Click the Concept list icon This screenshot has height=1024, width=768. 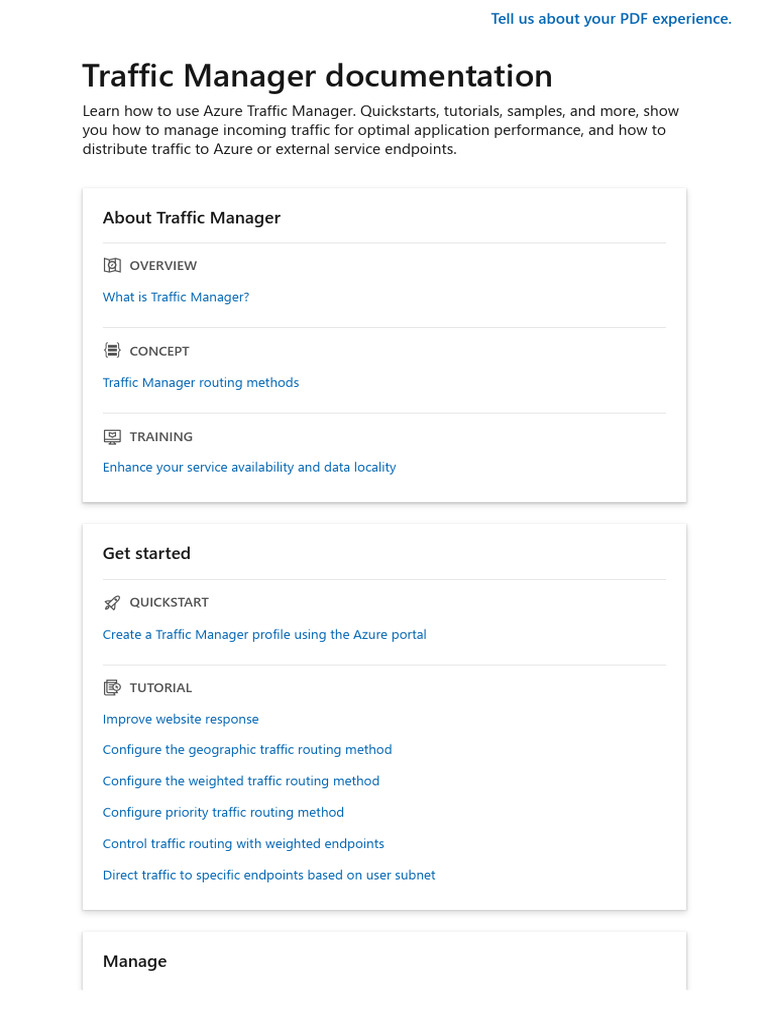[112, 351]
